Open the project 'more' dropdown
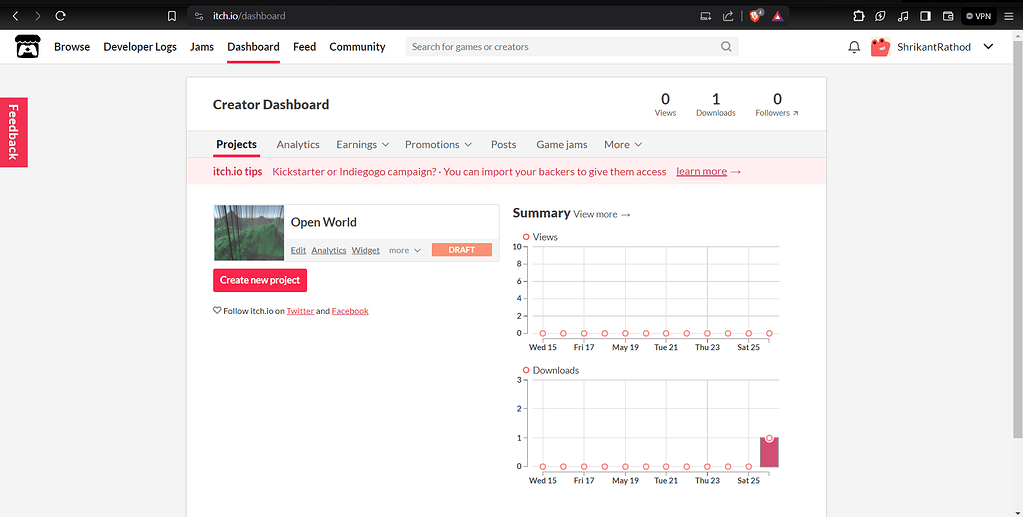 405,250
